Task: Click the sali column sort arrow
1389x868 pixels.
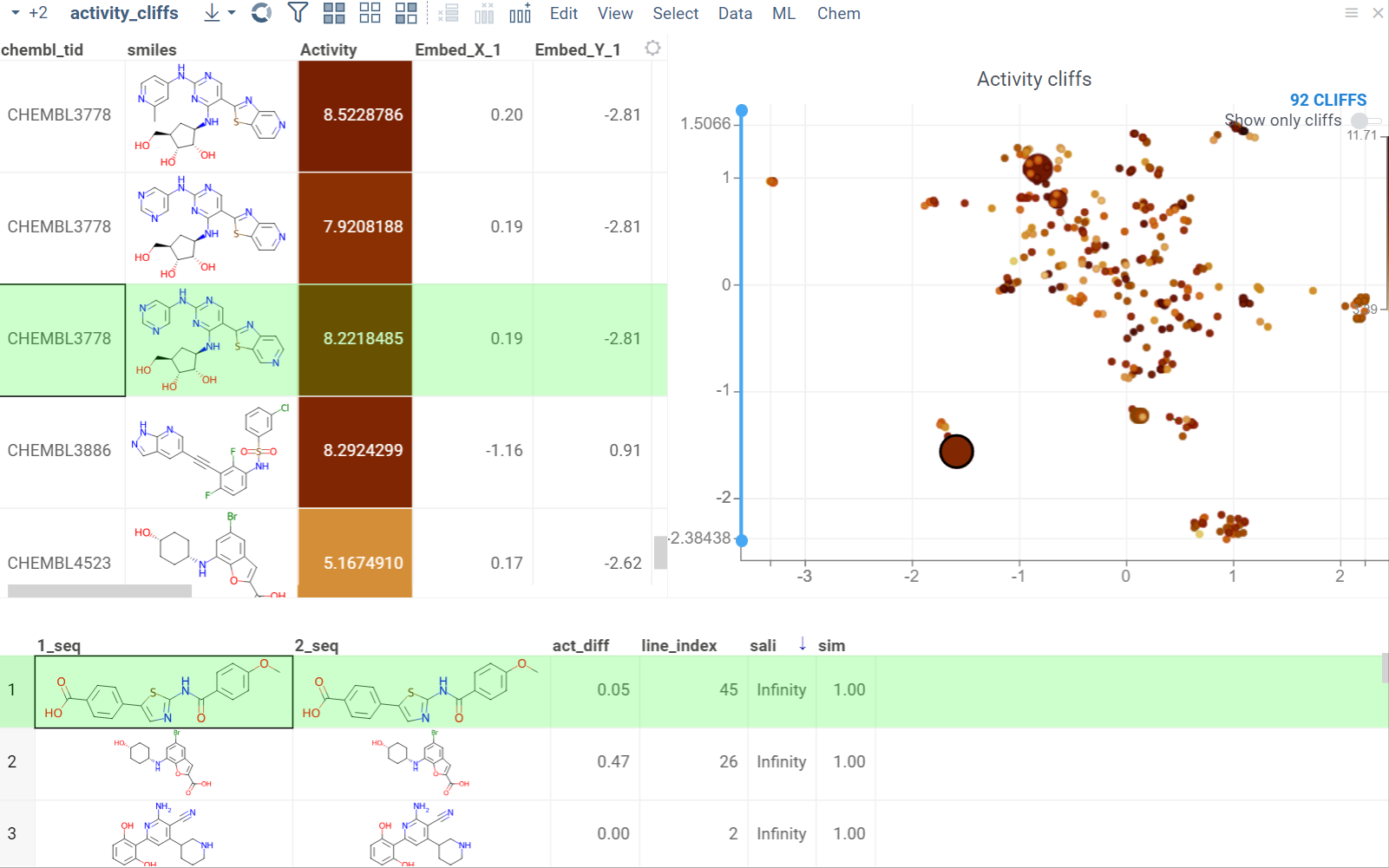Action: click(x=803, y=643)
